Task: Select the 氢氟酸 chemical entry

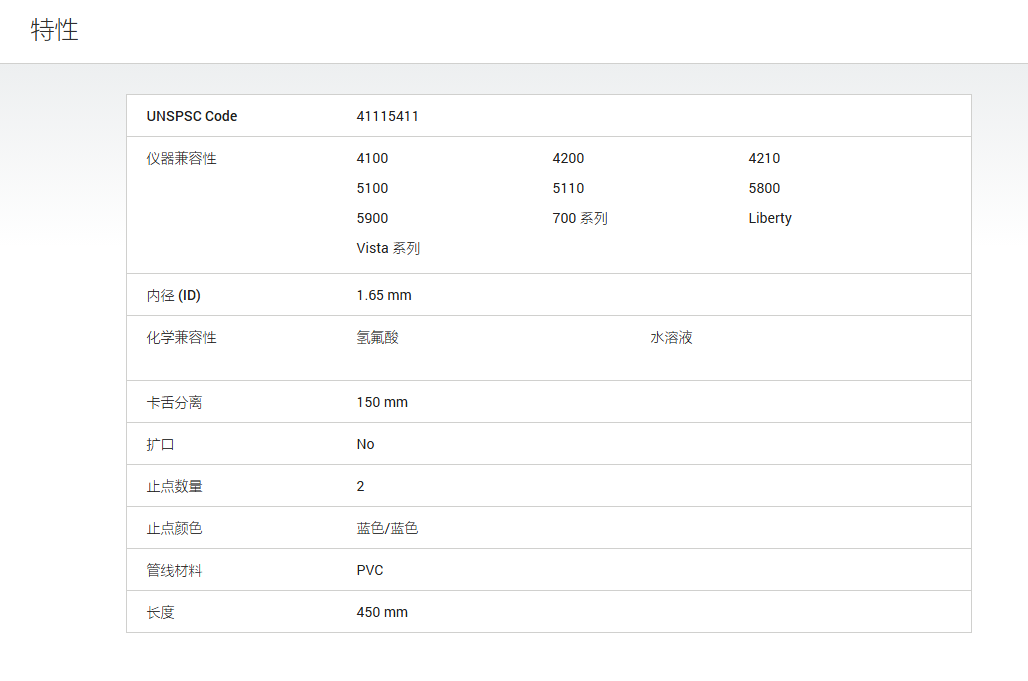Action: click(x=378, y=338)
